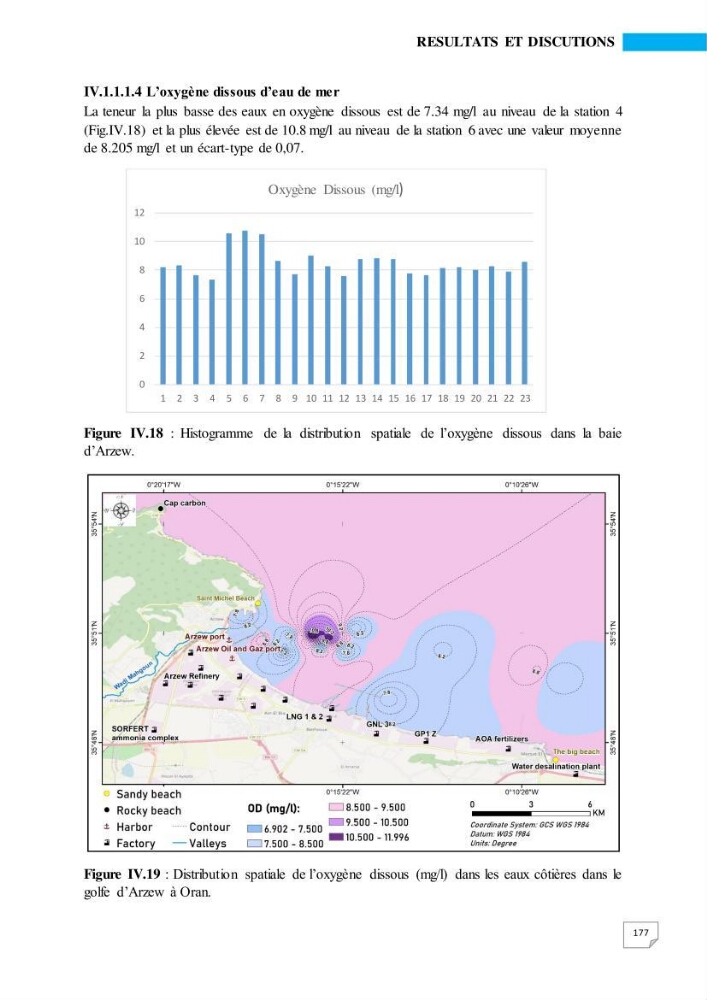Image resolution: width=707 pixels, height=1000 pixels.
Task: Click the y-axis value 10 on chart
Action: click(x=140, y=242)
